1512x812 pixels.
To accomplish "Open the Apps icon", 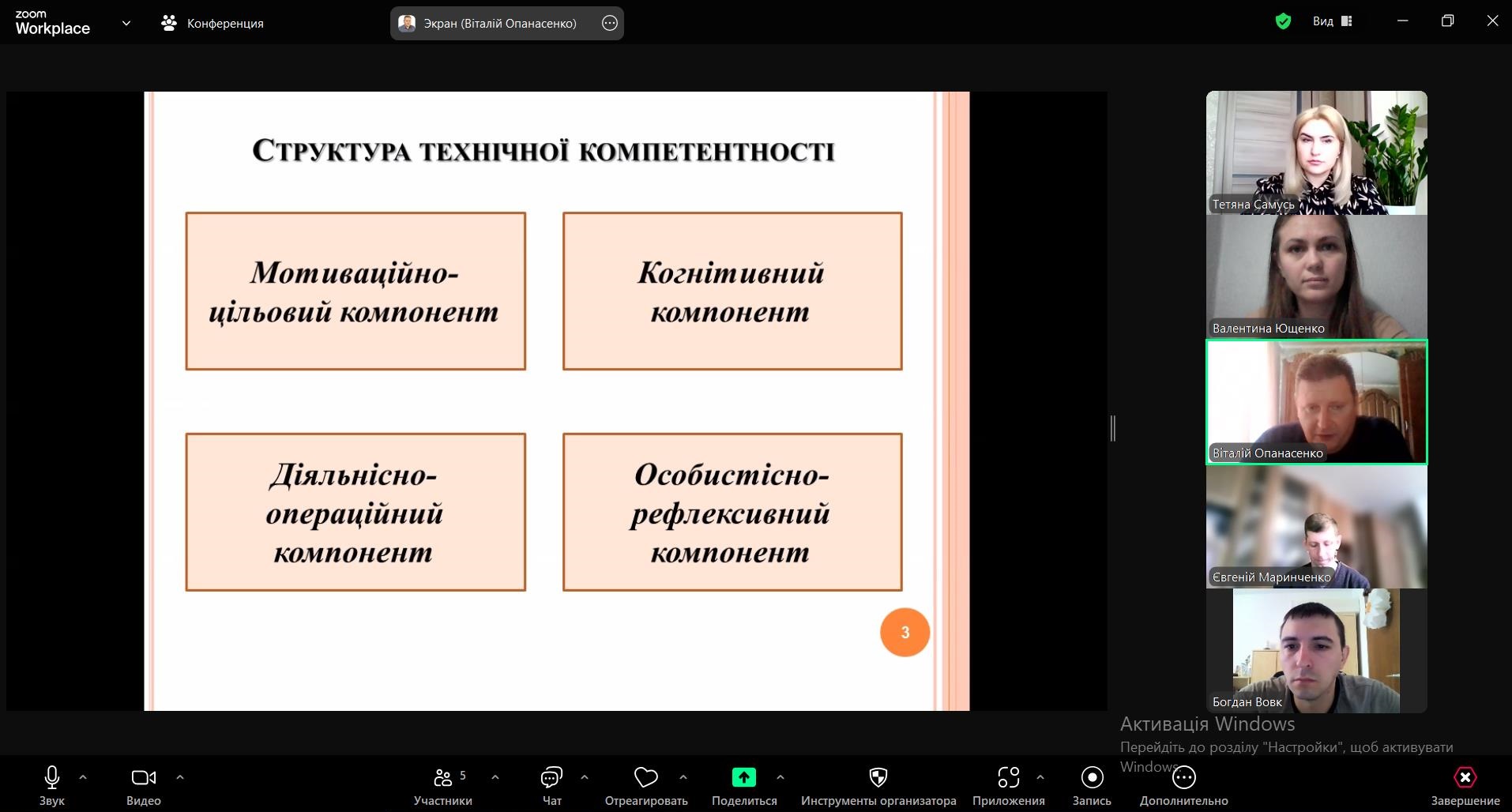I will [1008, 778].
